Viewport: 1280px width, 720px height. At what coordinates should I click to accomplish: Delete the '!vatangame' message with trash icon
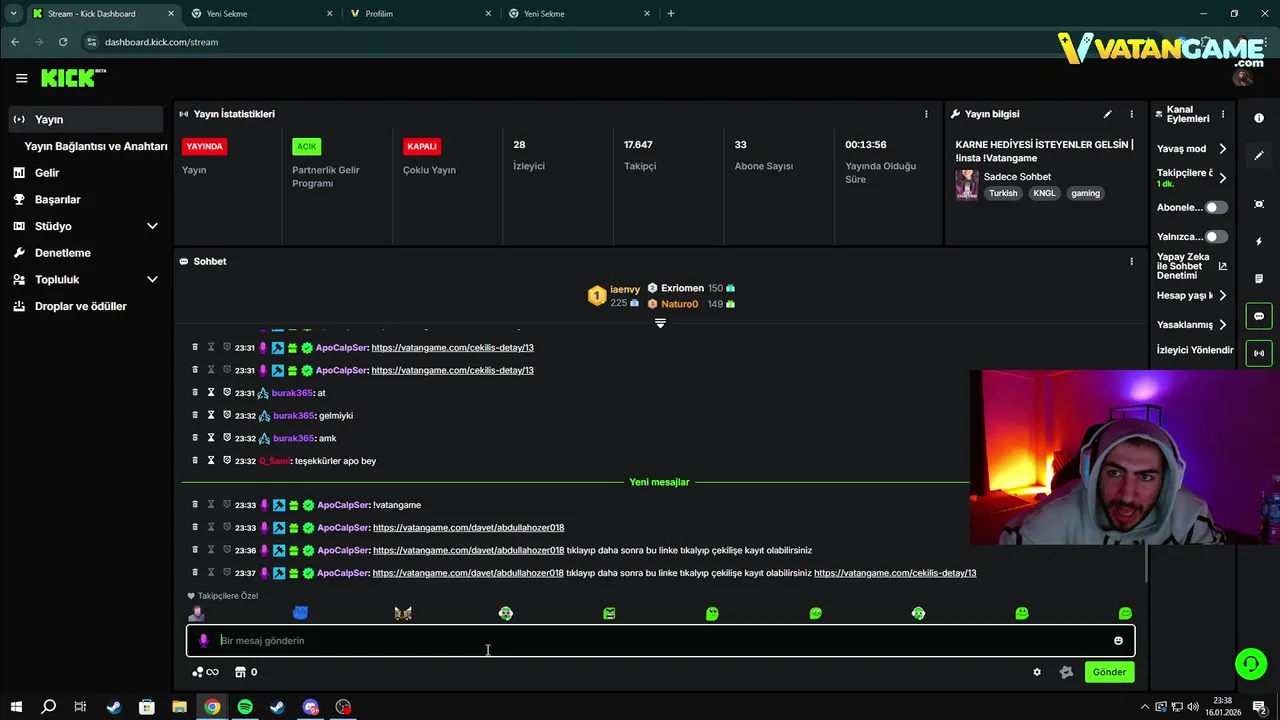195,505
